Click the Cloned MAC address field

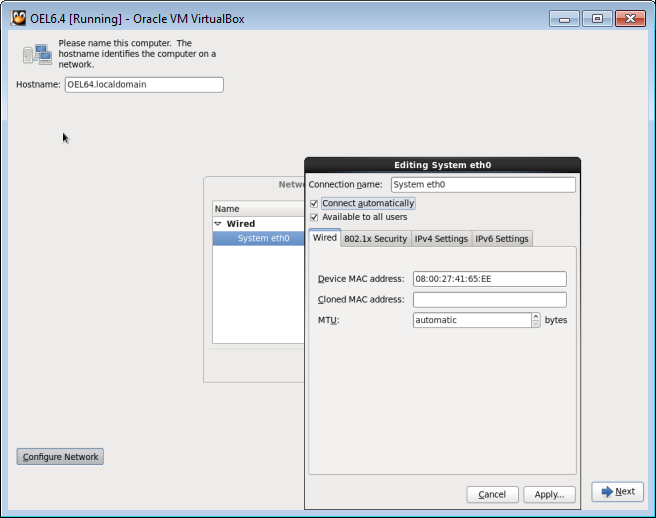point(490,300)
